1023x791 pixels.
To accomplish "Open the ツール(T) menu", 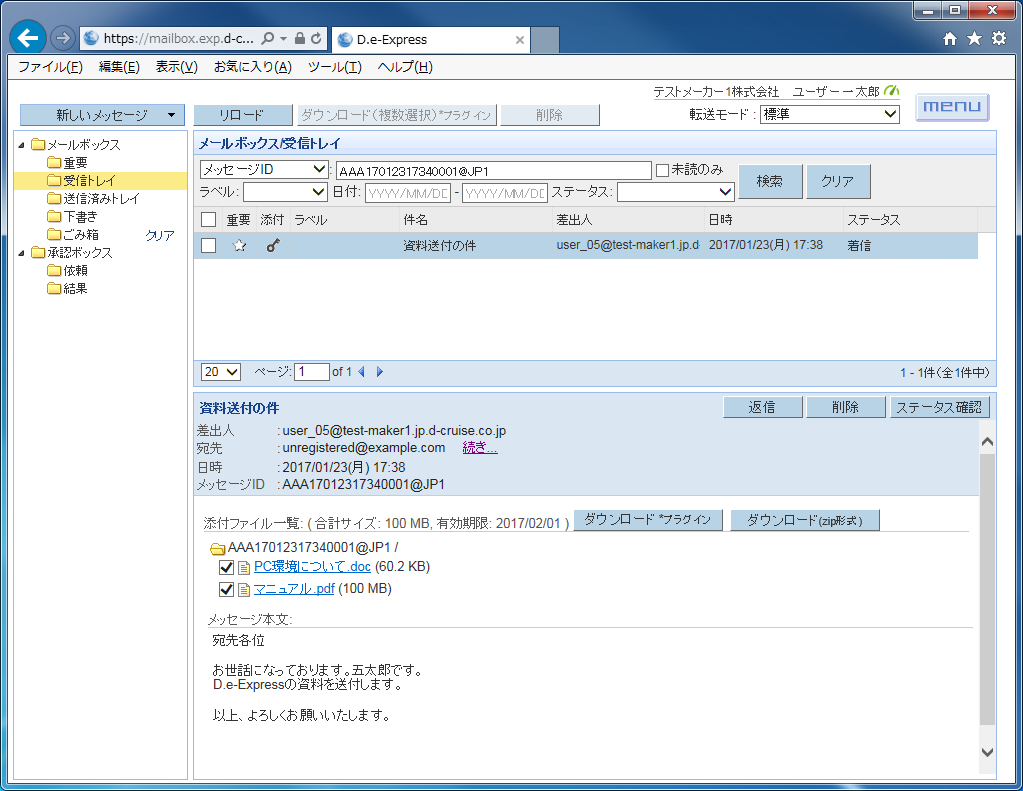I will (334, 67).
